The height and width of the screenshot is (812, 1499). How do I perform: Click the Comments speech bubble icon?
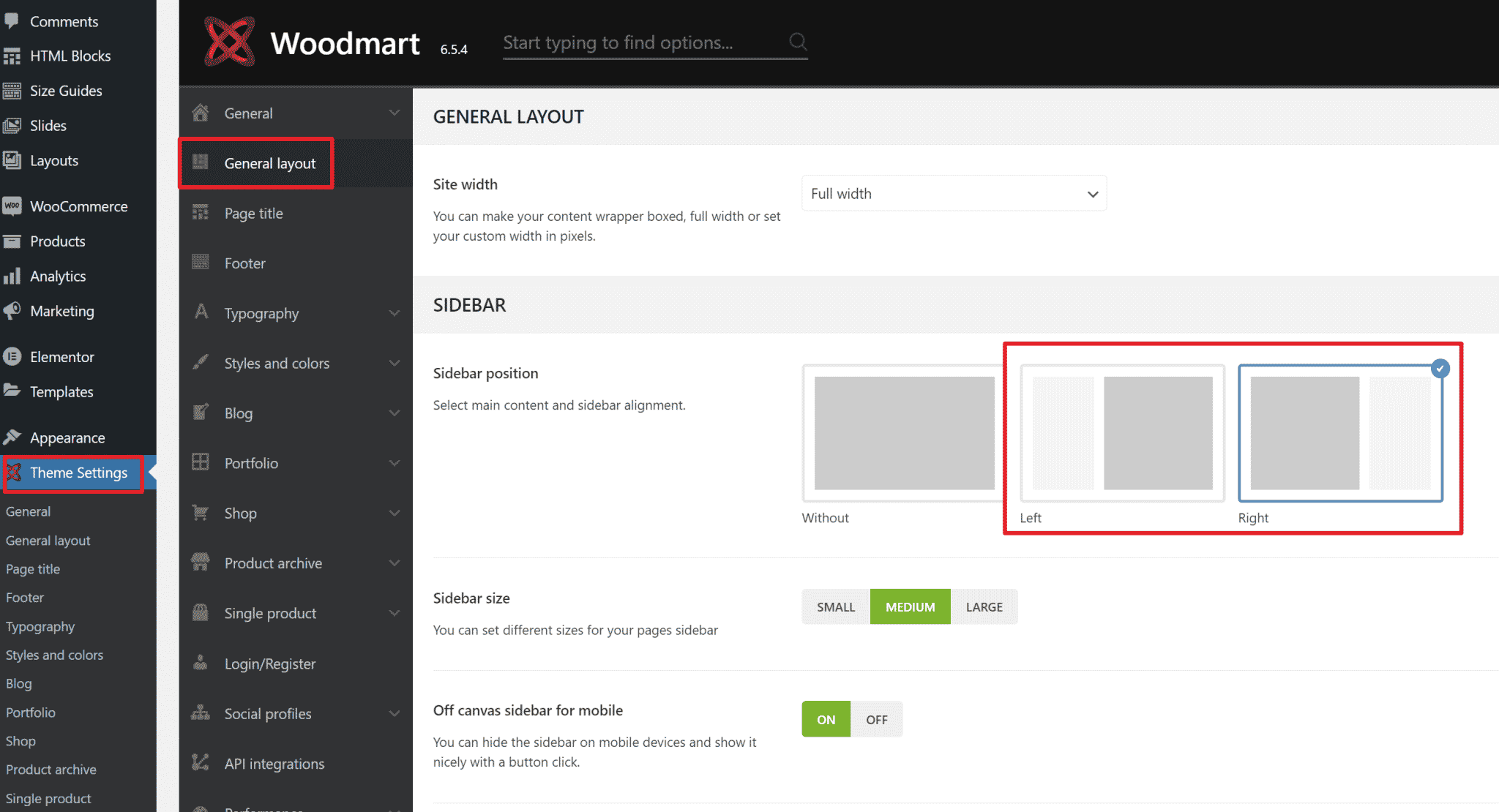(x=12, y=21)
